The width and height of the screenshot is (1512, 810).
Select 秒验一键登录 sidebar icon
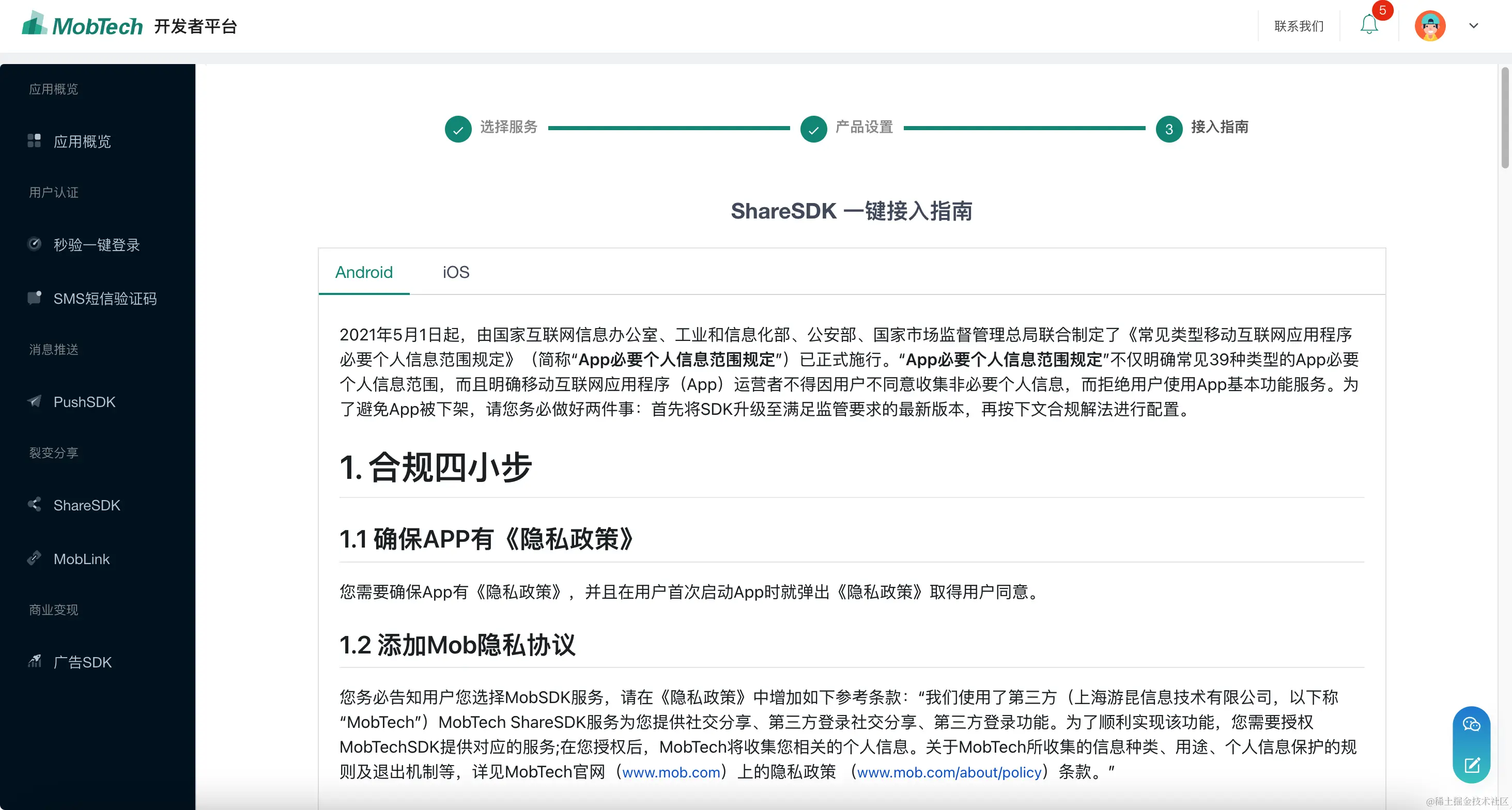tap(34, 244)
